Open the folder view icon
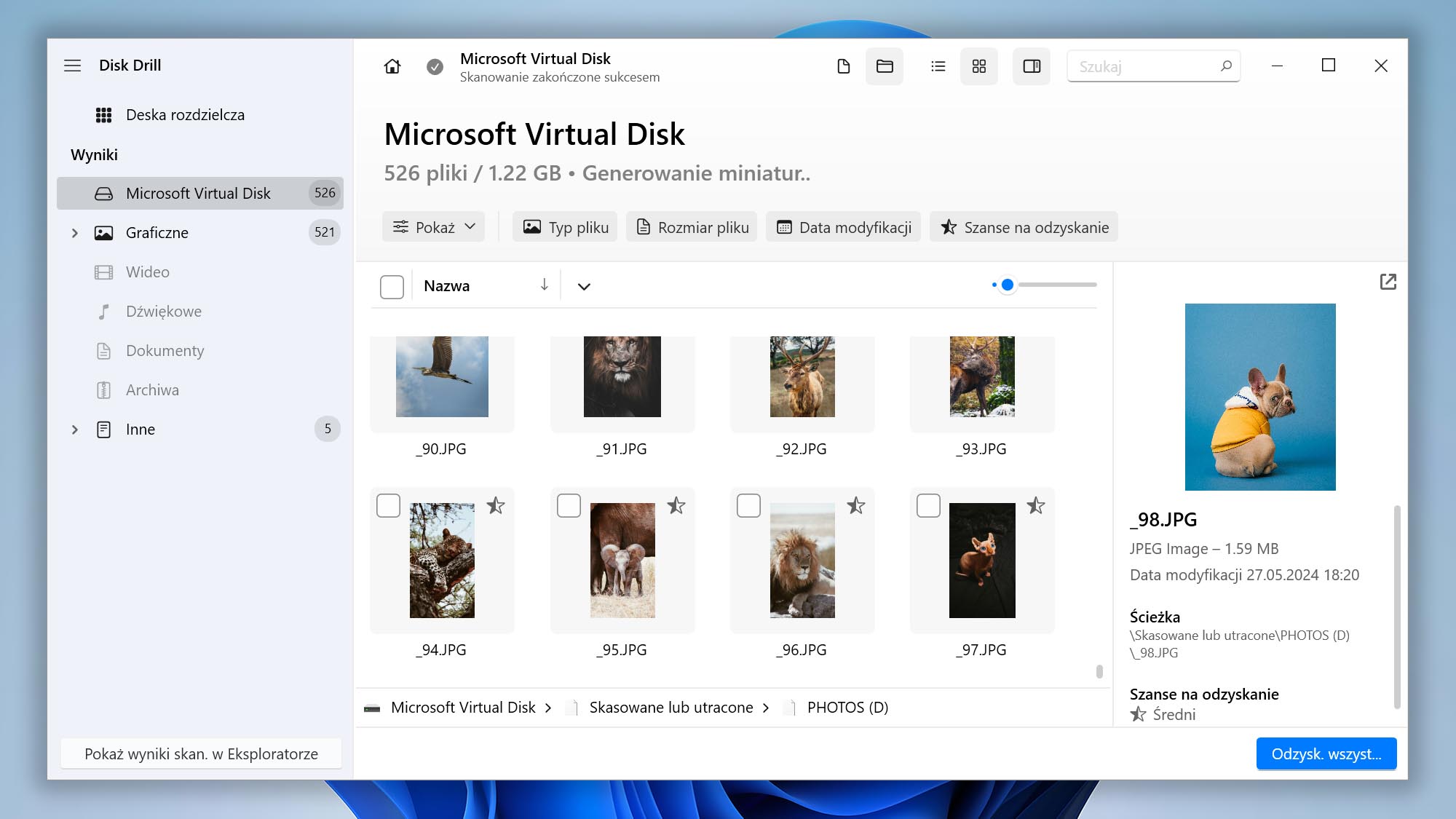This screenshot has width=1456, height=819. (x=884, y=66)
